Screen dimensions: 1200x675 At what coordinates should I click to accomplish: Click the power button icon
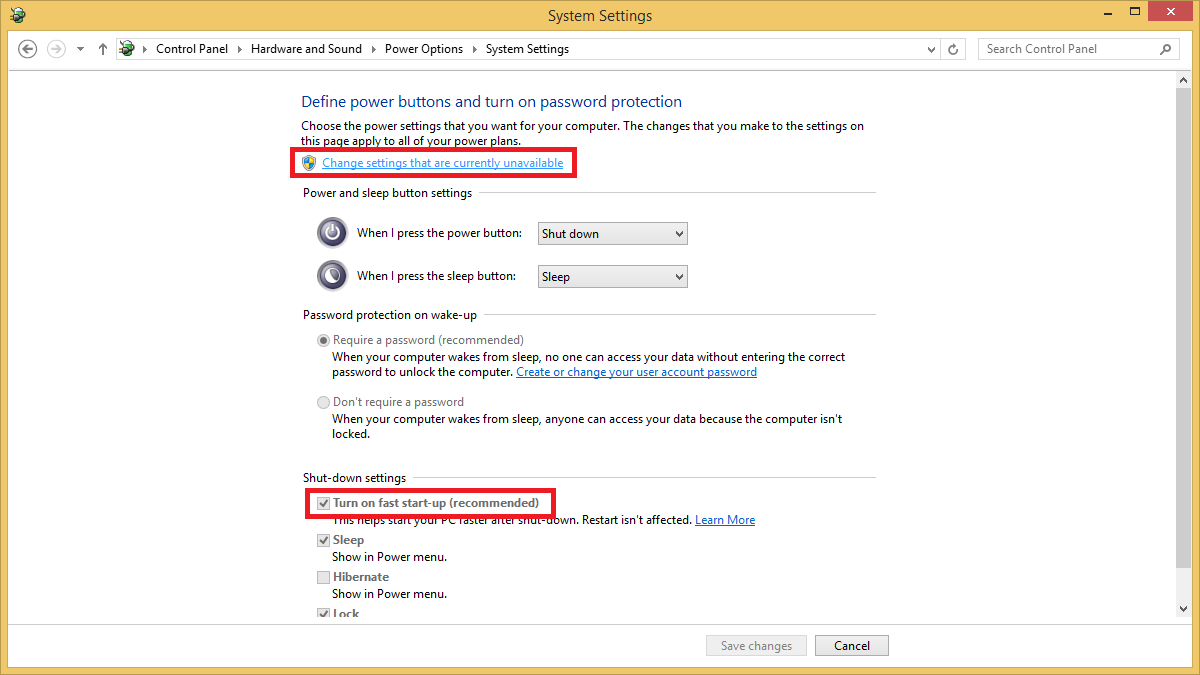(331, 232)
